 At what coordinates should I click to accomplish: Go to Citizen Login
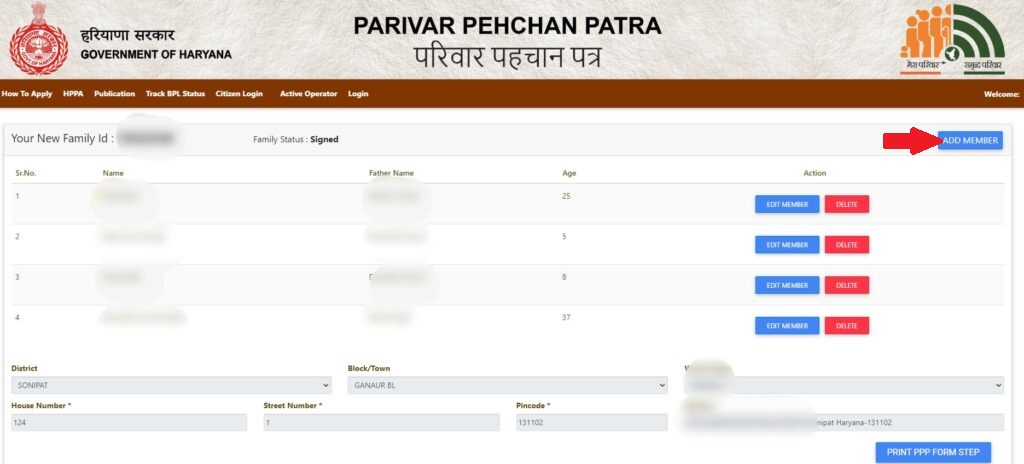(x=239, y=94)
